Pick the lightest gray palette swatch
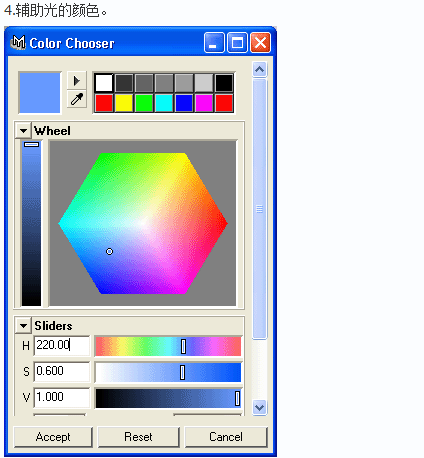 point(204,83)
